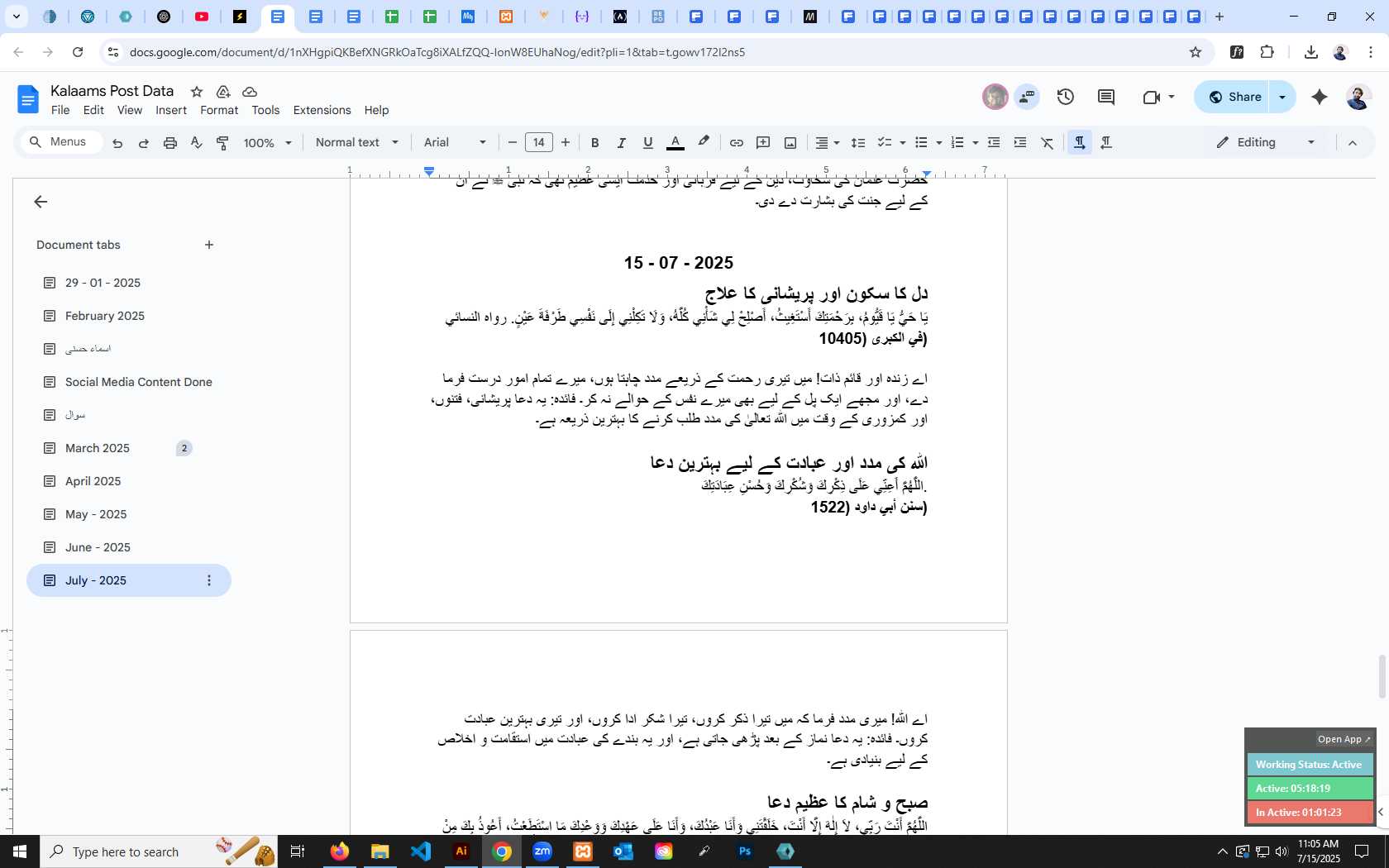Viewport: 1389px width, 868px height.
Task: Decrease indent in toolbar
Action: (994, 143)
